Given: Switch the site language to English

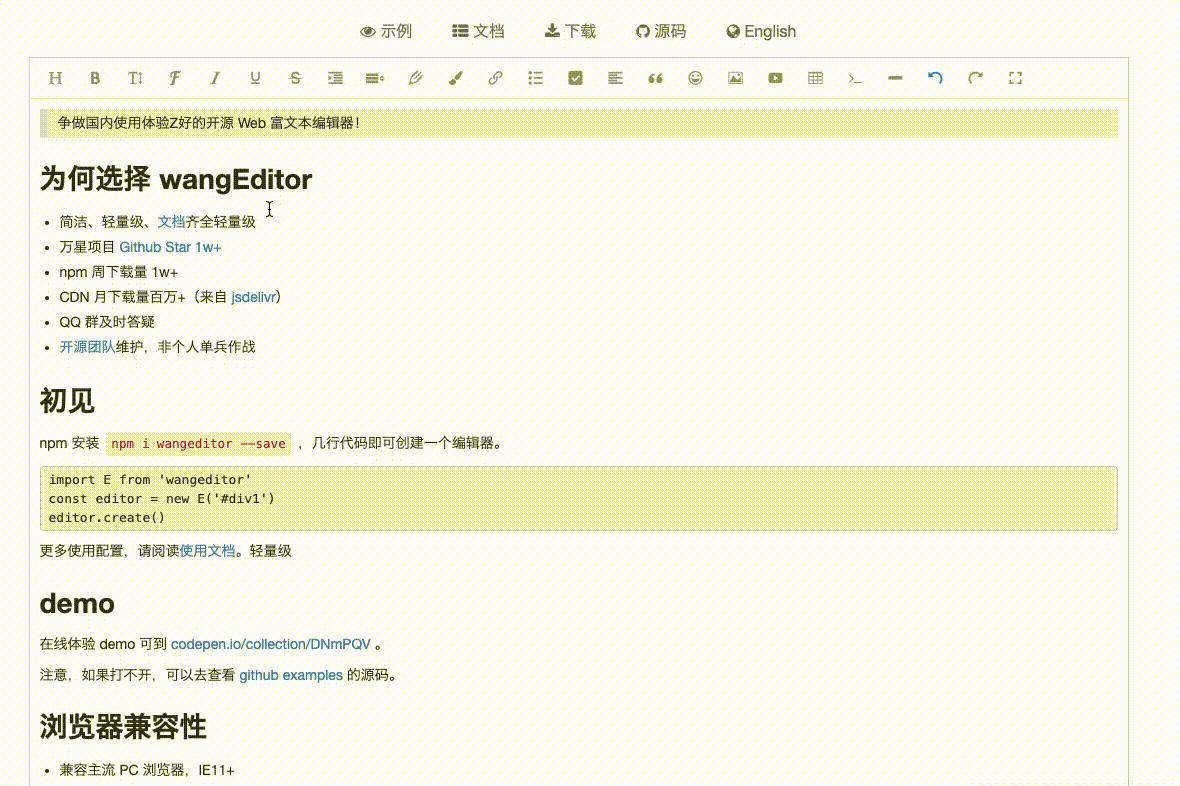Looking at the screenshot, I should click(760, 31).
